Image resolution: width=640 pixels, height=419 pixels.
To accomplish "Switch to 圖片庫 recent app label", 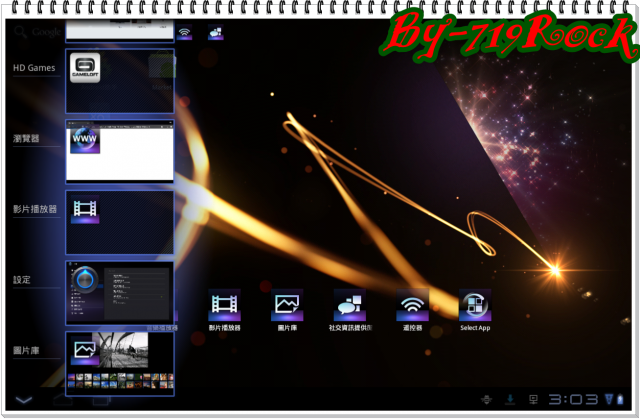I will (x=26, y=350).
